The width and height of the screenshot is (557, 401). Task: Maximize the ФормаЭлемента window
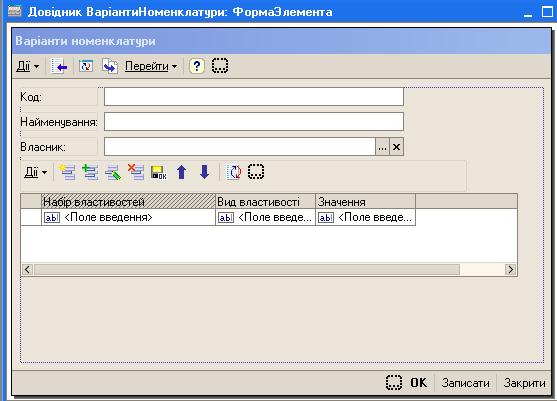tap(547, 12)
